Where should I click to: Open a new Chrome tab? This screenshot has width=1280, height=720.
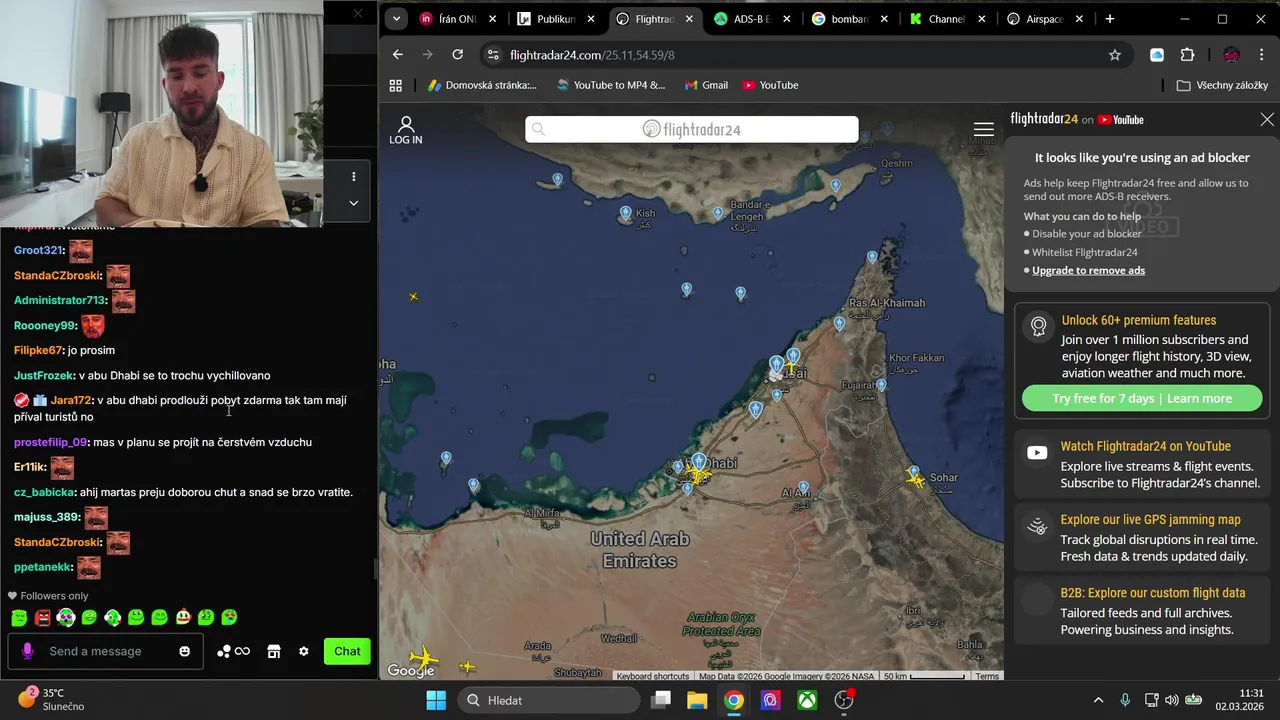[x=1109, y=19]
